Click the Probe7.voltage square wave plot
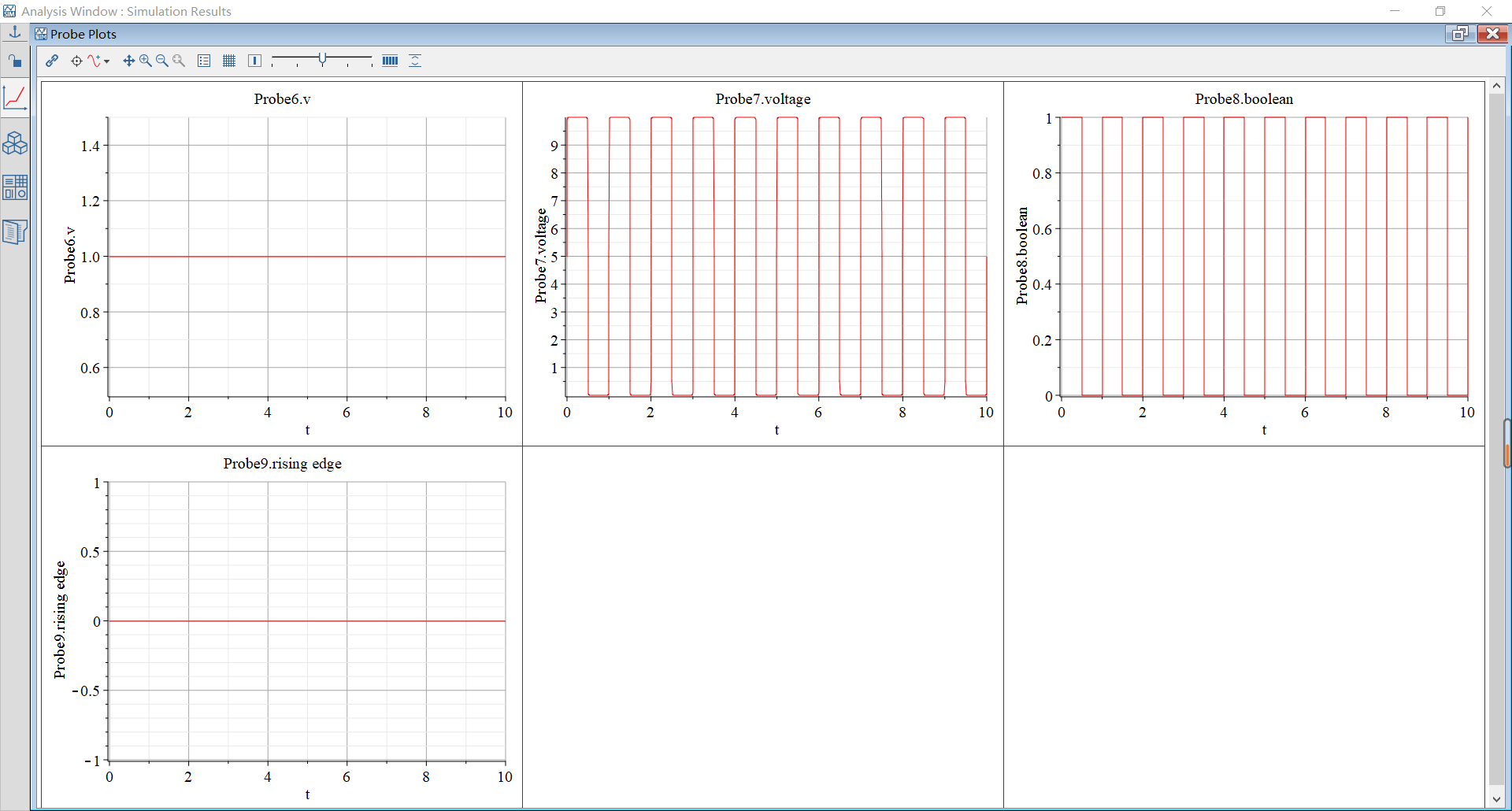This screenshot has height=811, width=1512. (776, 257)
